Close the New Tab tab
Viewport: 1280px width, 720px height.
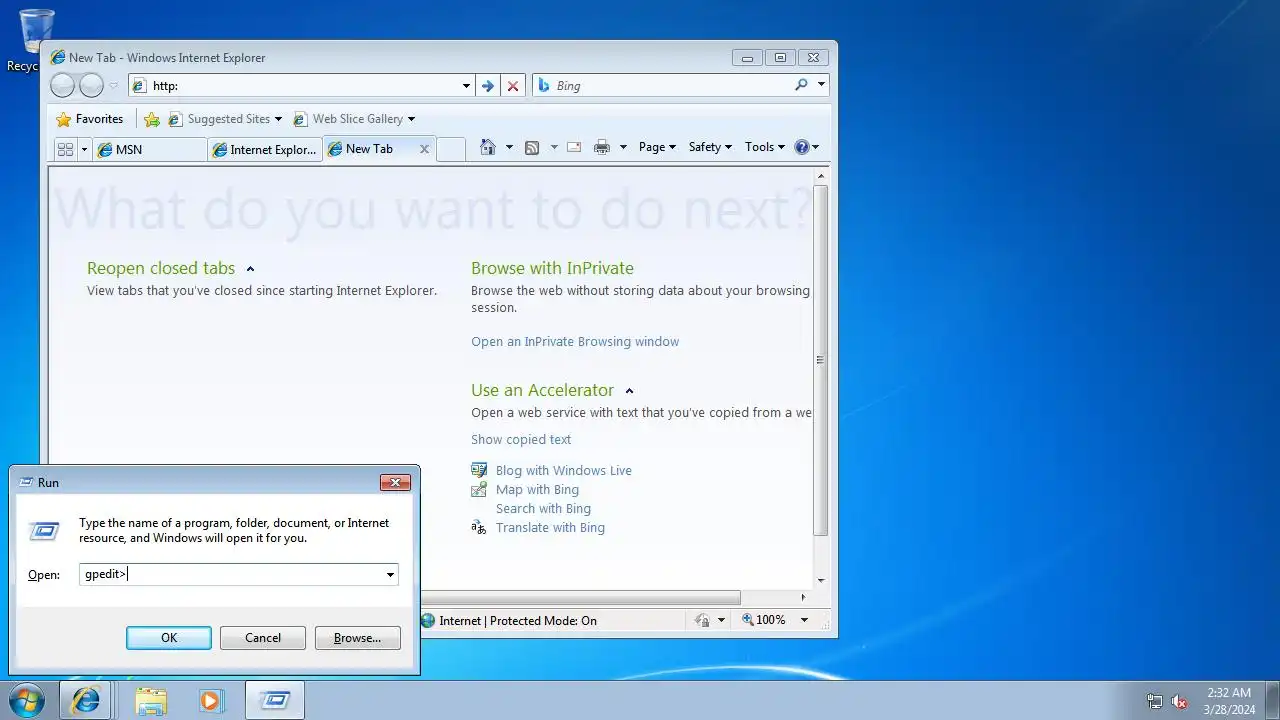tap(424, 149)
